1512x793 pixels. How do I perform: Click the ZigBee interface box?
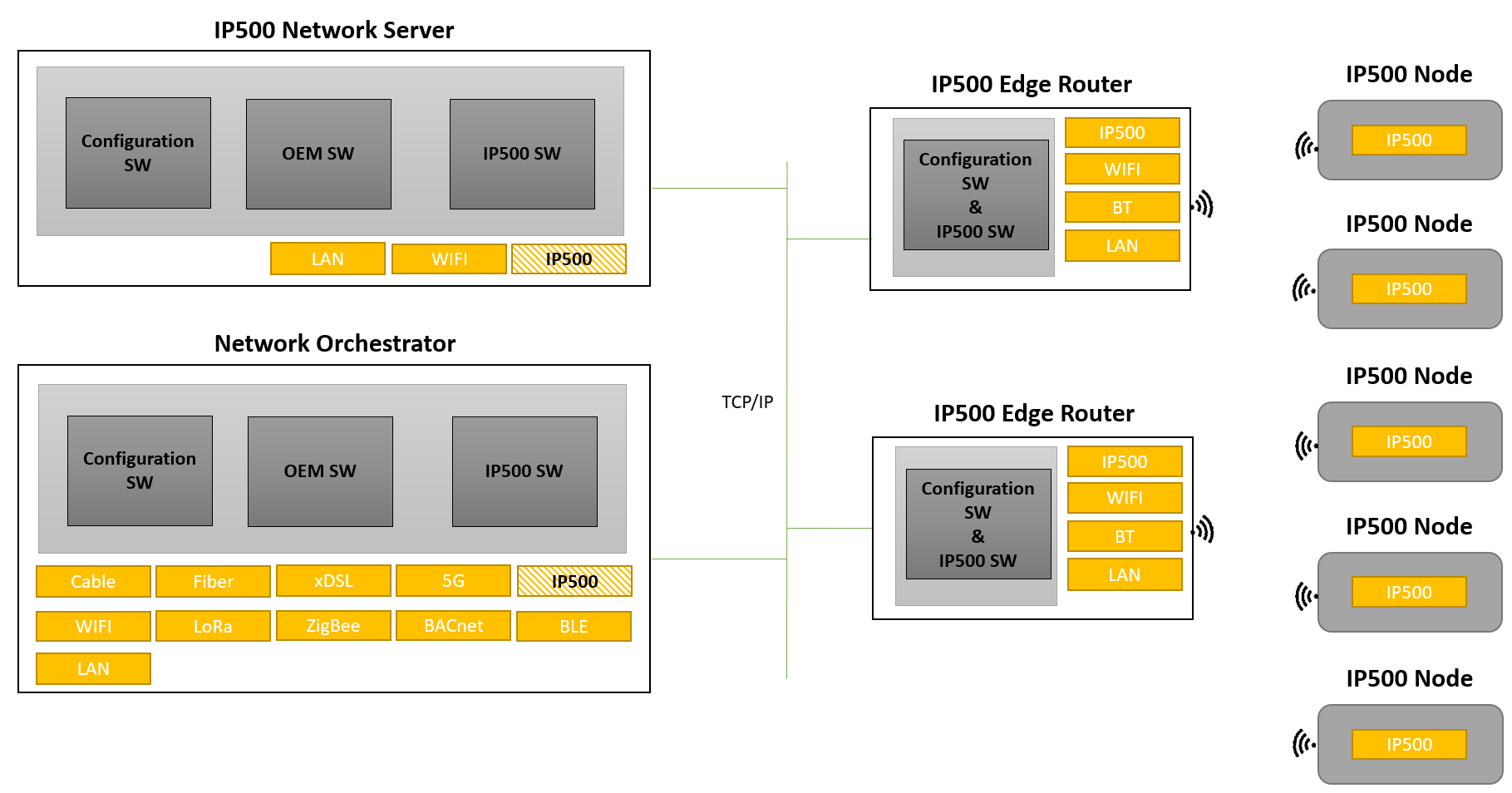click(333, 626)
